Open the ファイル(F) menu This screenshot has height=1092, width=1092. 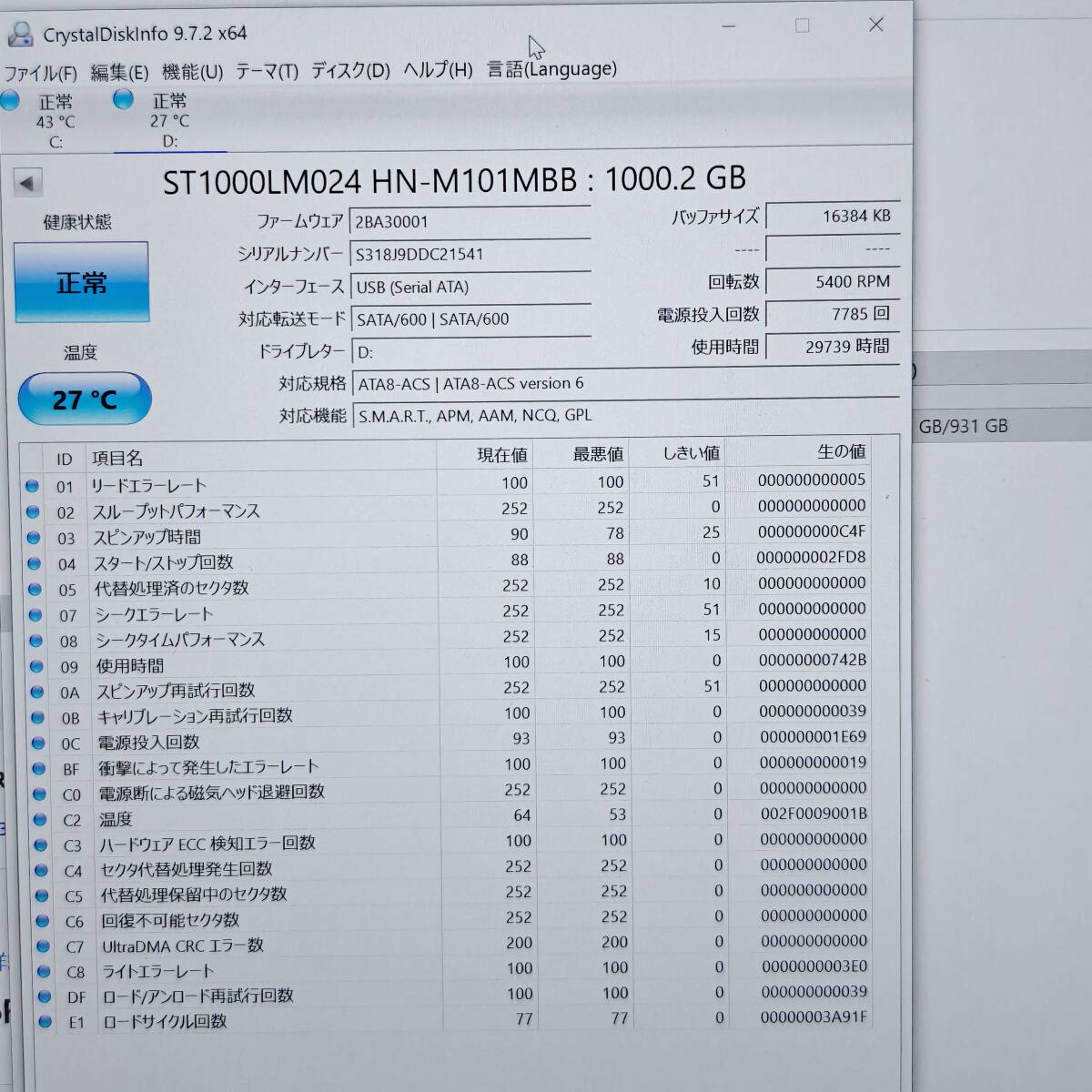[40, 73]
